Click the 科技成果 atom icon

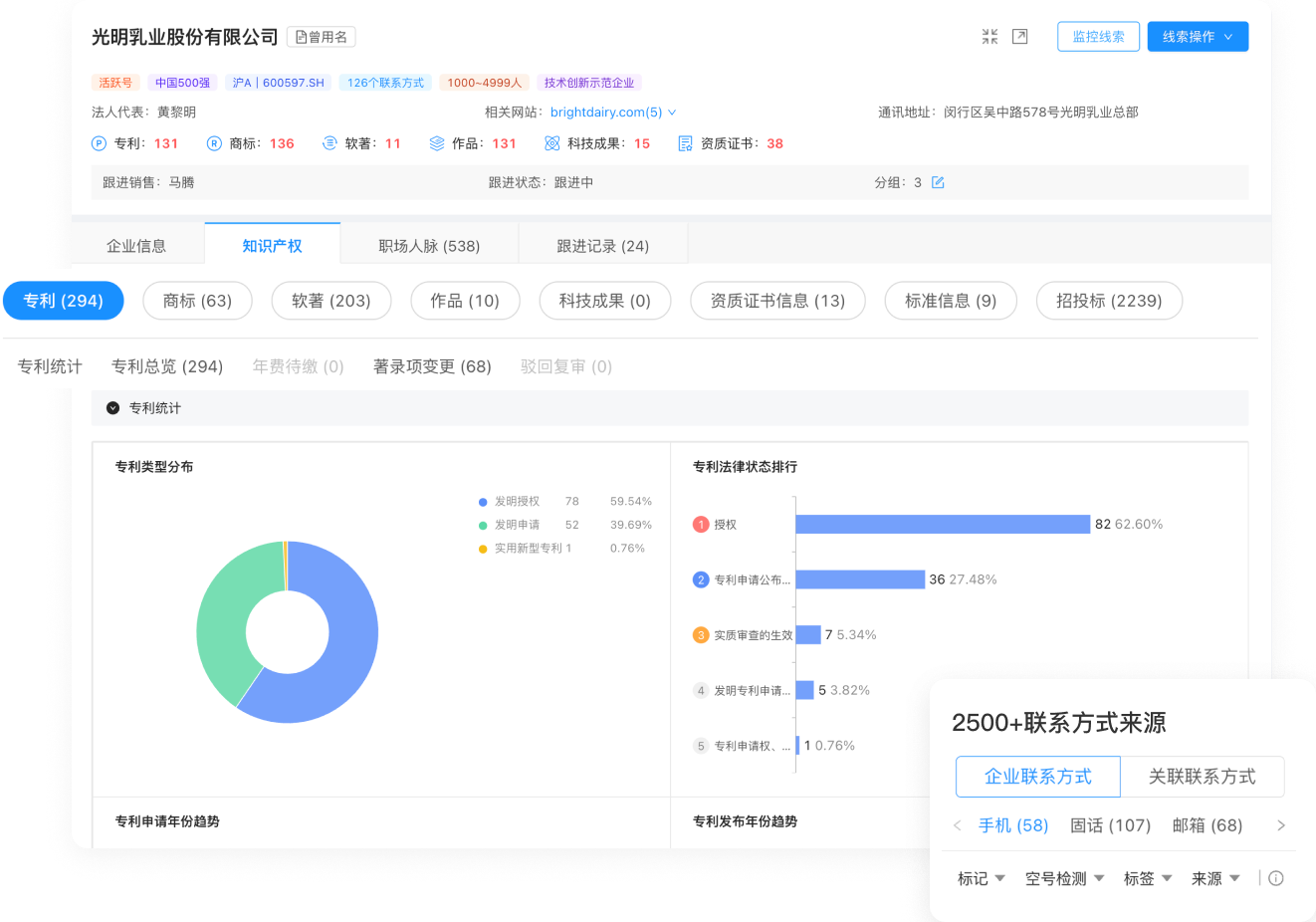(552, 143)
